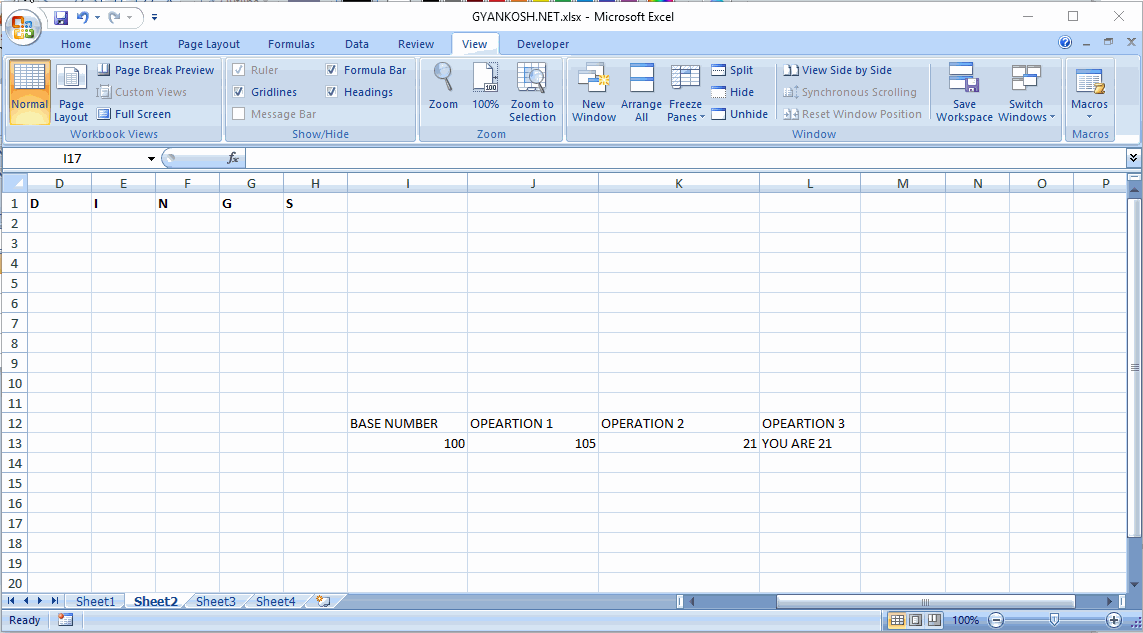
Task: Uncheck the Gridlines checkbox
Action: click(x=239, y=91)
